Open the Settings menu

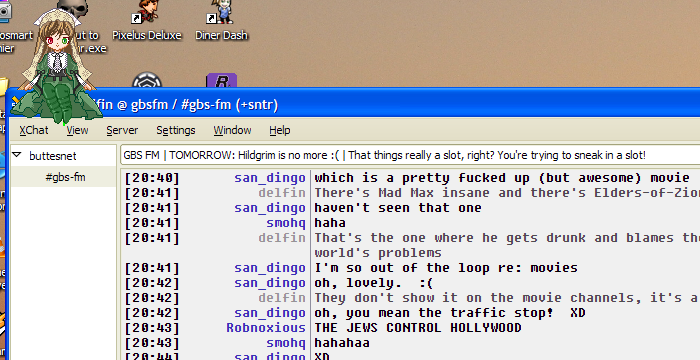point(175,130)
